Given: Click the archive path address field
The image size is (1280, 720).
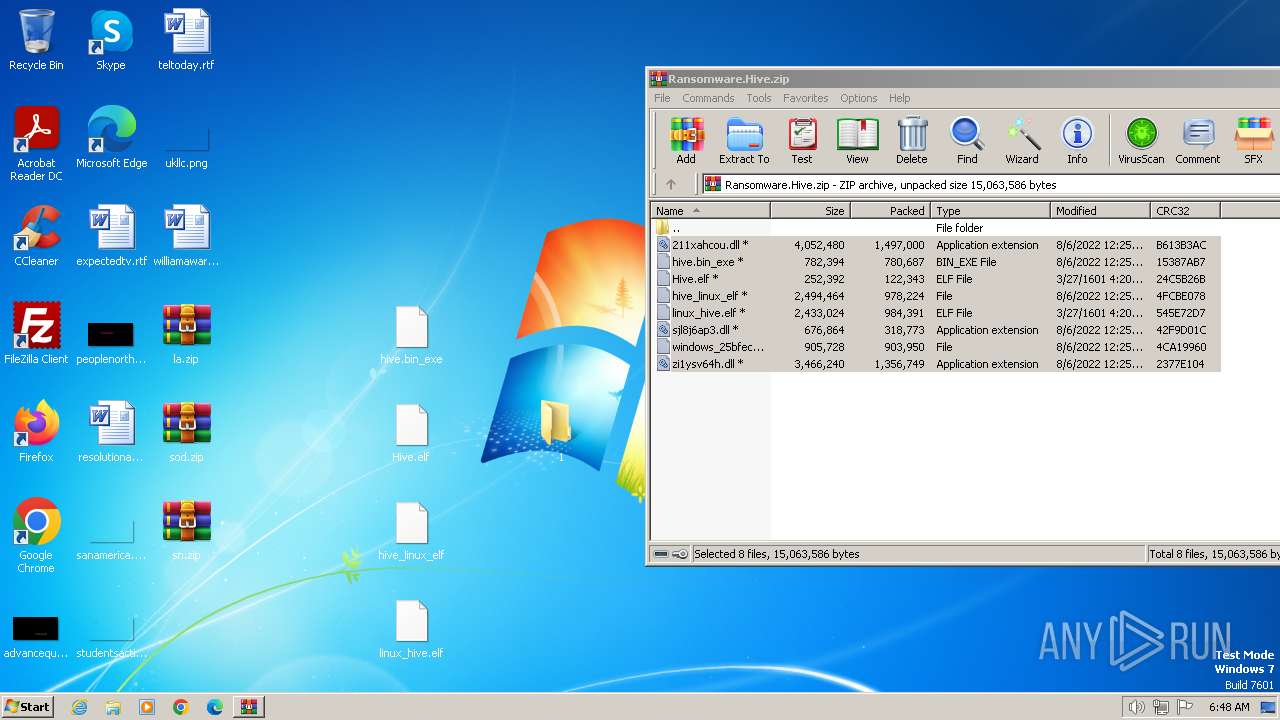Looking at the screenshot, I should pyautogui.click(x=990, y=184).
